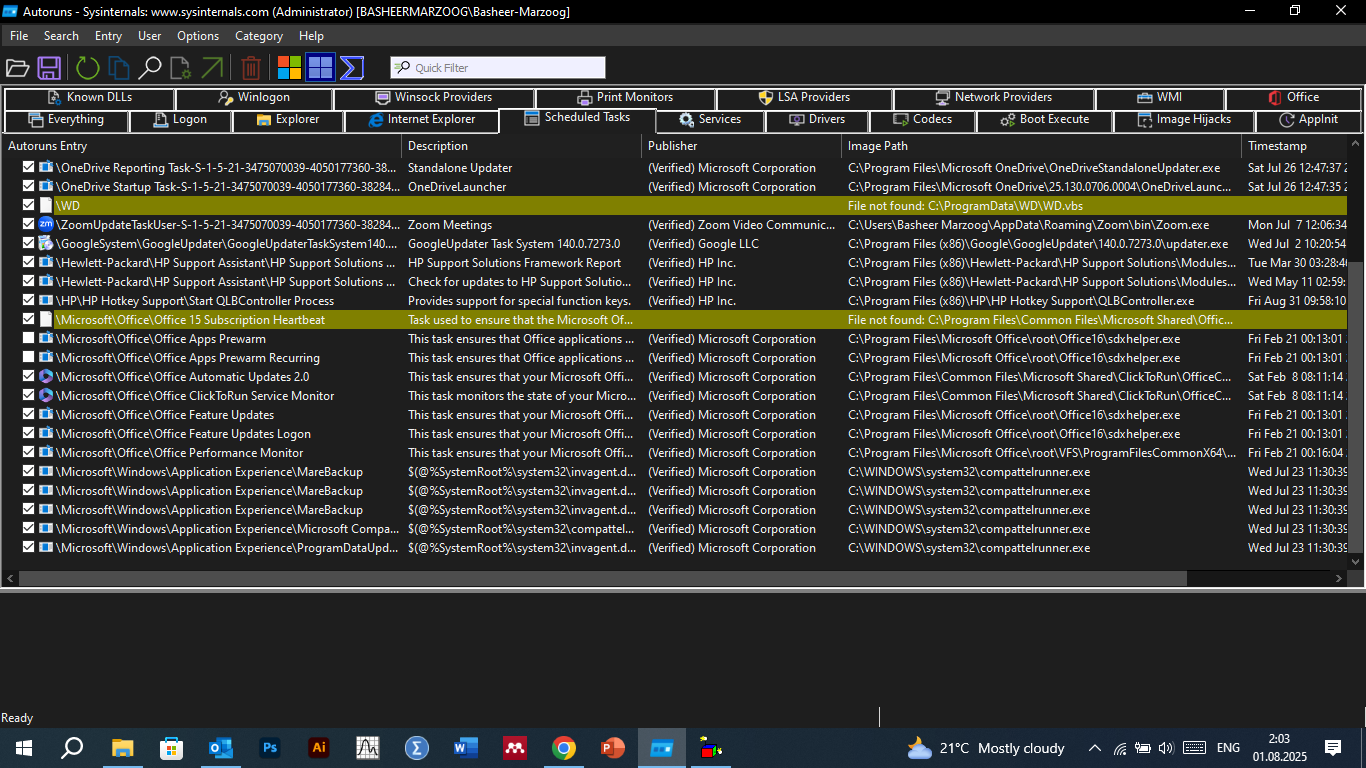
Task: Click the blank file icon on the WD row
Action: point(46,206)
